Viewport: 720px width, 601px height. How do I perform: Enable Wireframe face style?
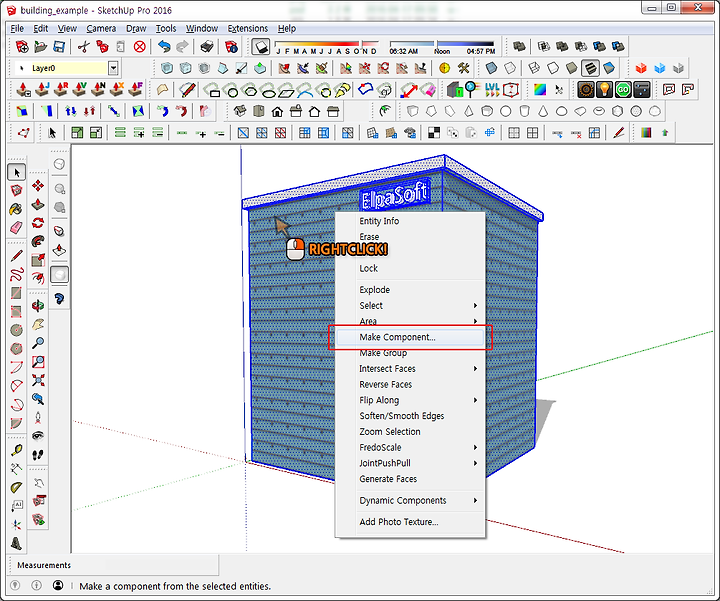point(534,68)
